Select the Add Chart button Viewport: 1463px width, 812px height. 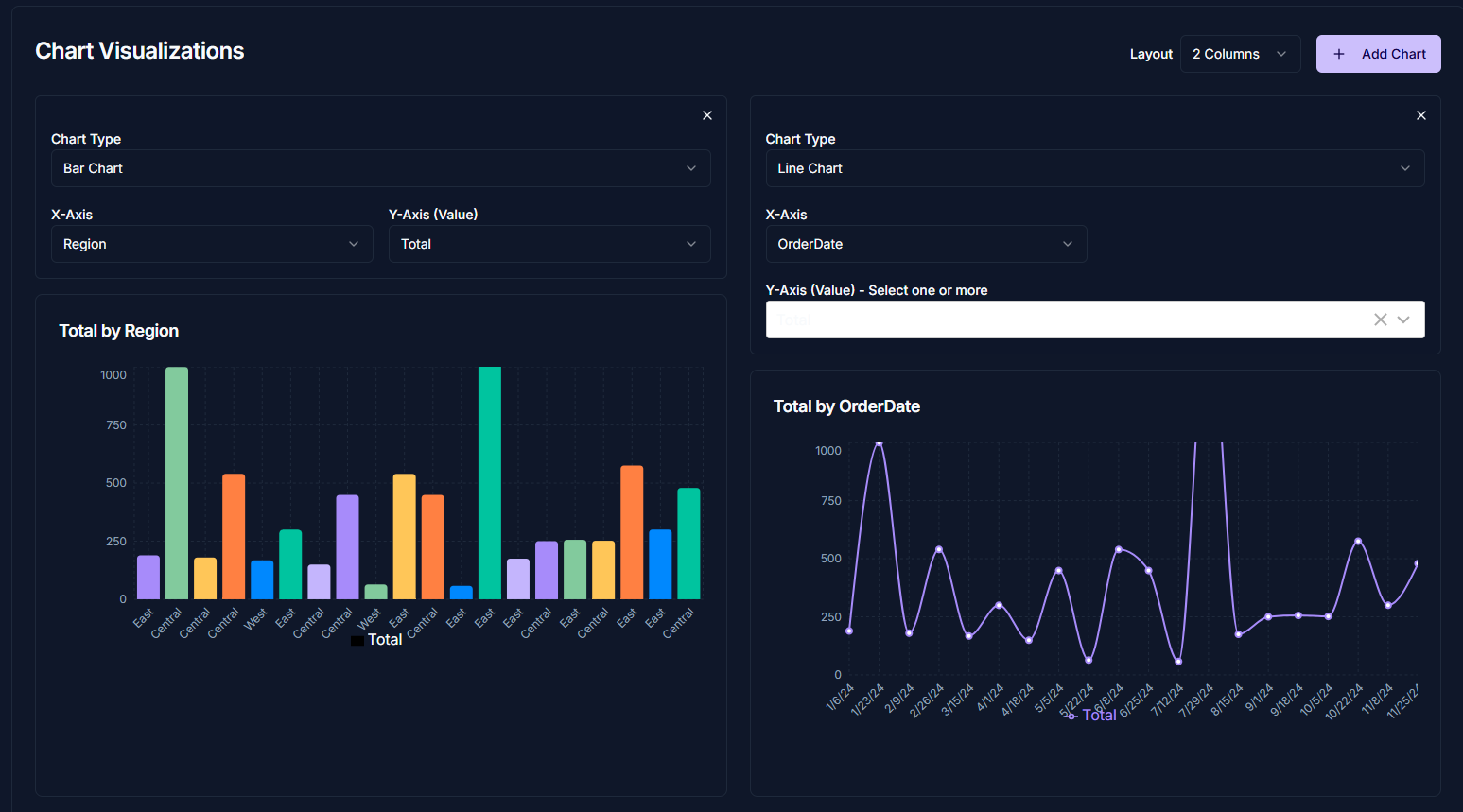(x=1378, y=54)
